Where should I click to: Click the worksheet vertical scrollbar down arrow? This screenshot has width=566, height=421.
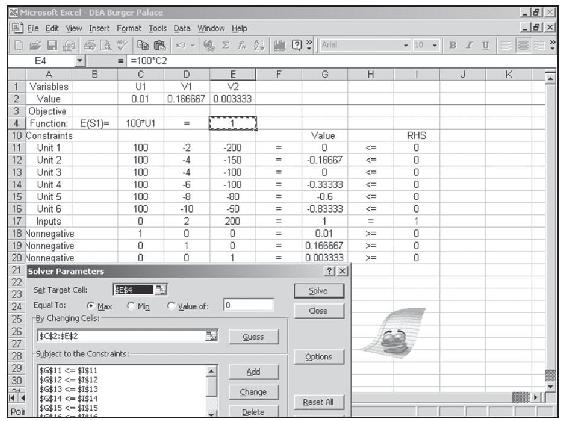(x=550, y=386)
